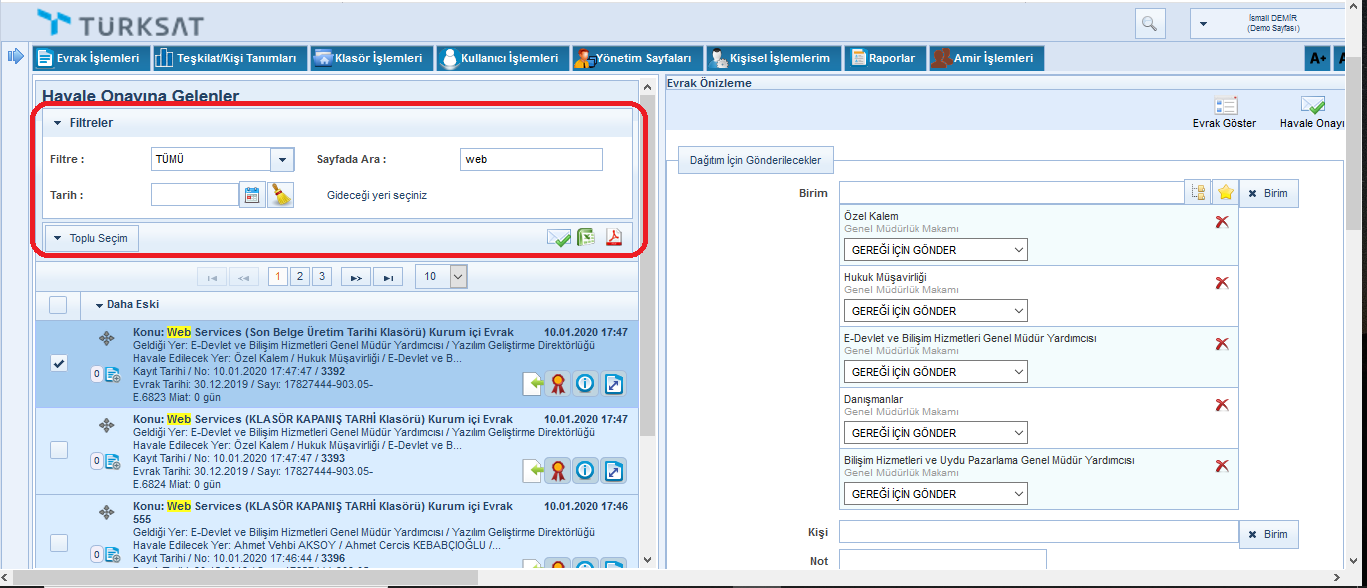This screenshot has width=1367, height=588.
Task: Click the magnifier search icon in header
Action: pos(1150,24)
